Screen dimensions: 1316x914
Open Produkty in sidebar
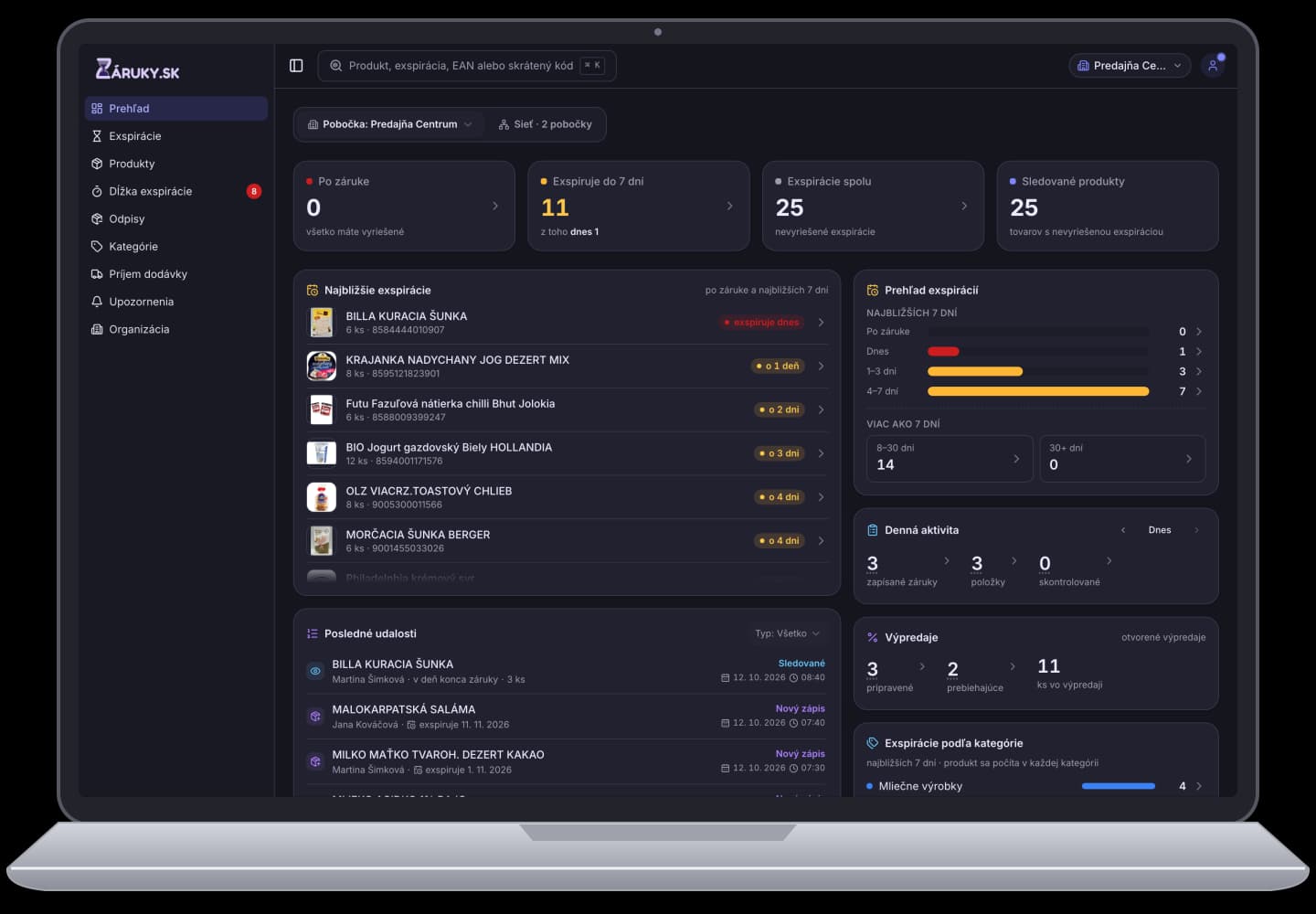(x=176, y=164)
